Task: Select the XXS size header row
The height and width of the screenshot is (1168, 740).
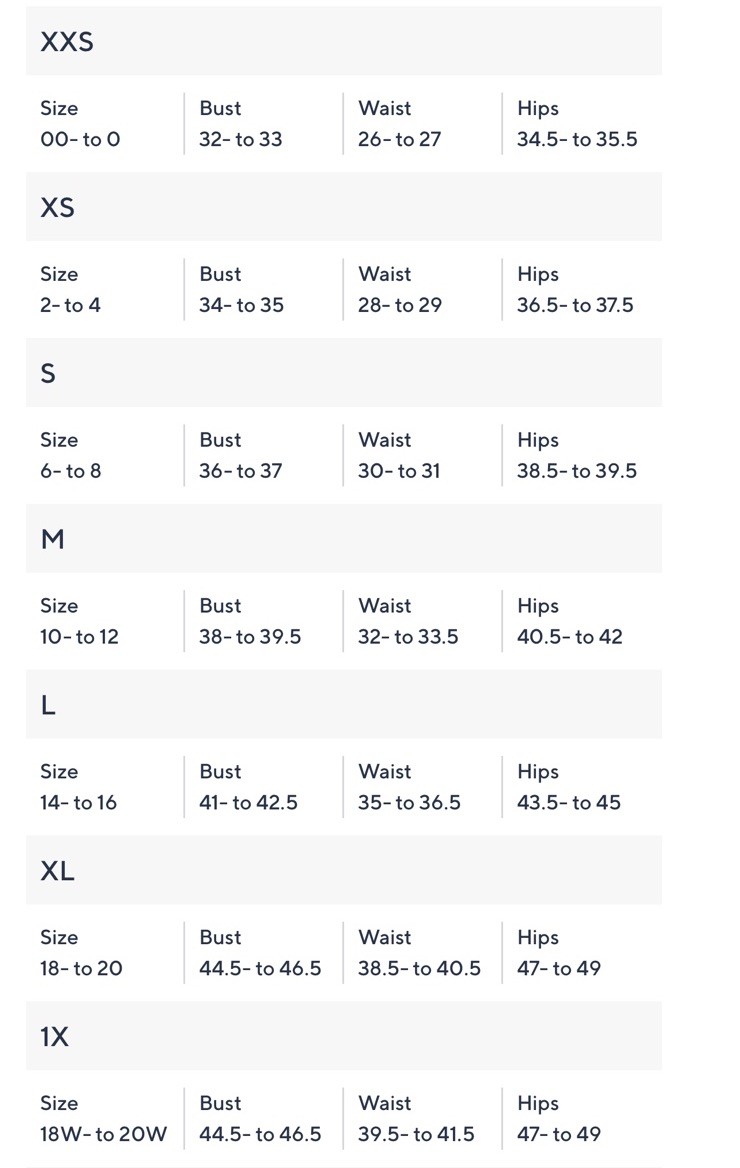Action: pos(344,41)
